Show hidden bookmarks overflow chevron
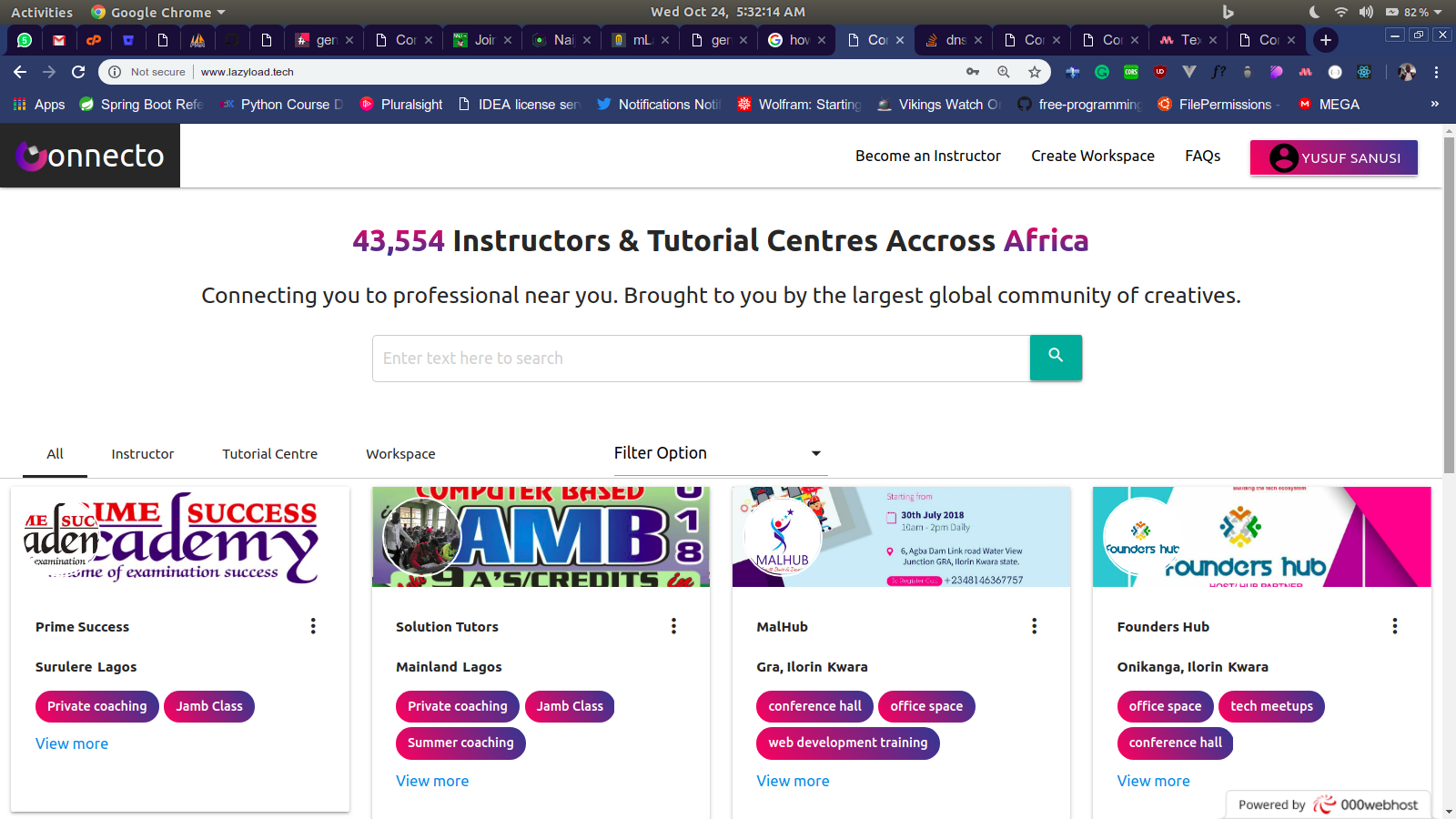The width and height of the screenshot is (1456, 819). pos(1435,104)
